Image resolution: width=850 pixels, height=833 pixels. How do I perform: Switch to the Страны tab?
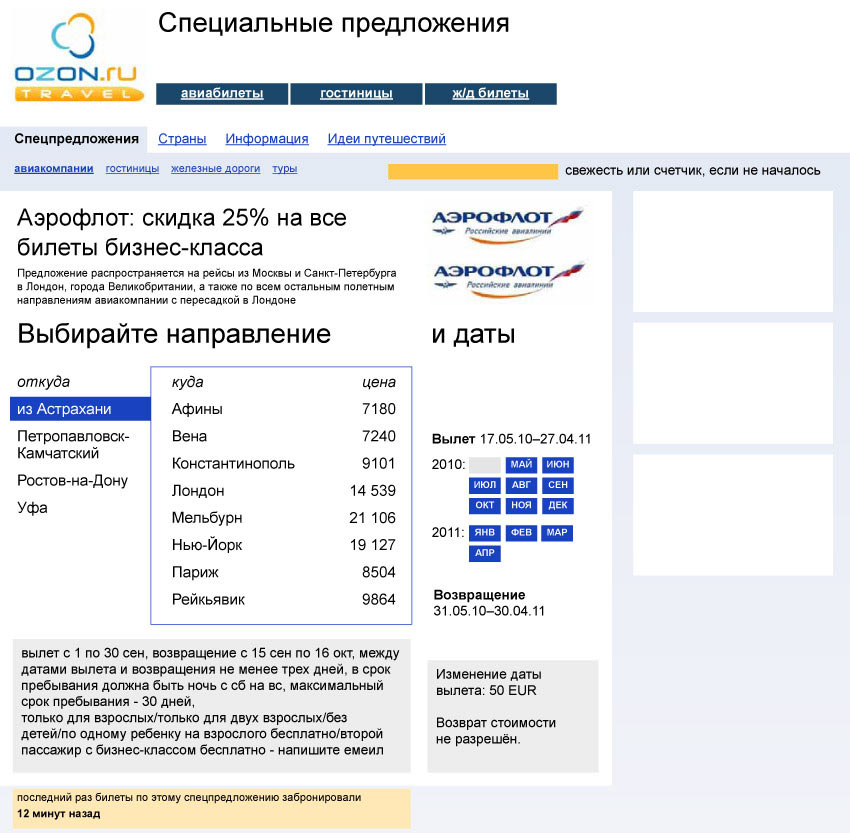click(182, 139)
